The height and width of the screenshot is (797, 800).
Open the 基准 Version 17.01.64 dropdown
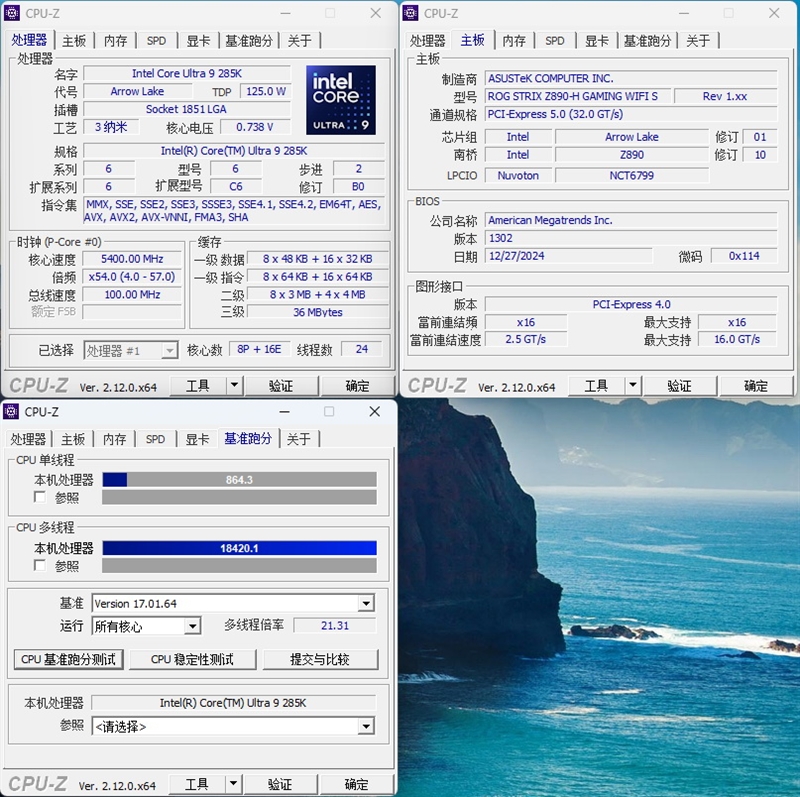pyautogui.click(x=366, y=604)
